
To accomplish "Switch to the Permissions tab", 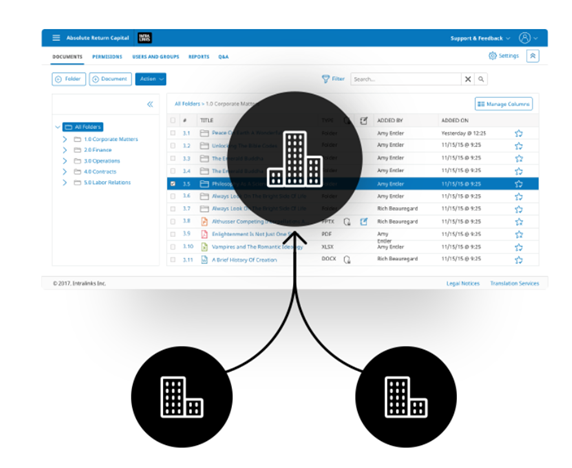I will pyautogui.click(x=107, y=57).
